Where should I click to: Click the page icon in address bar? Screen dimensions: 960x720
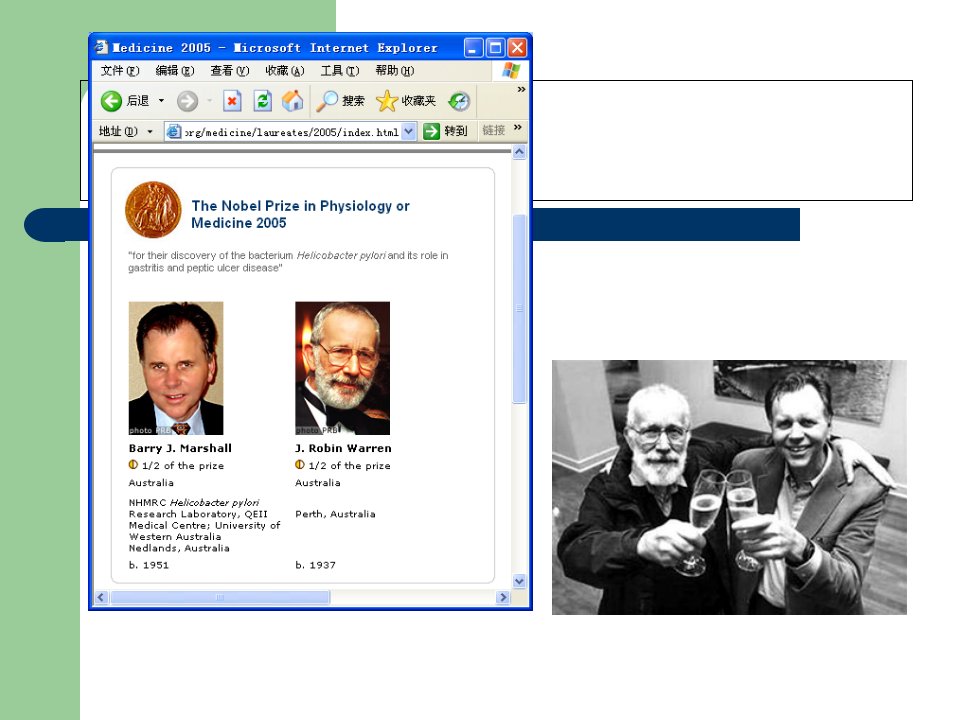pyautogui.click(x=174, y=131)
